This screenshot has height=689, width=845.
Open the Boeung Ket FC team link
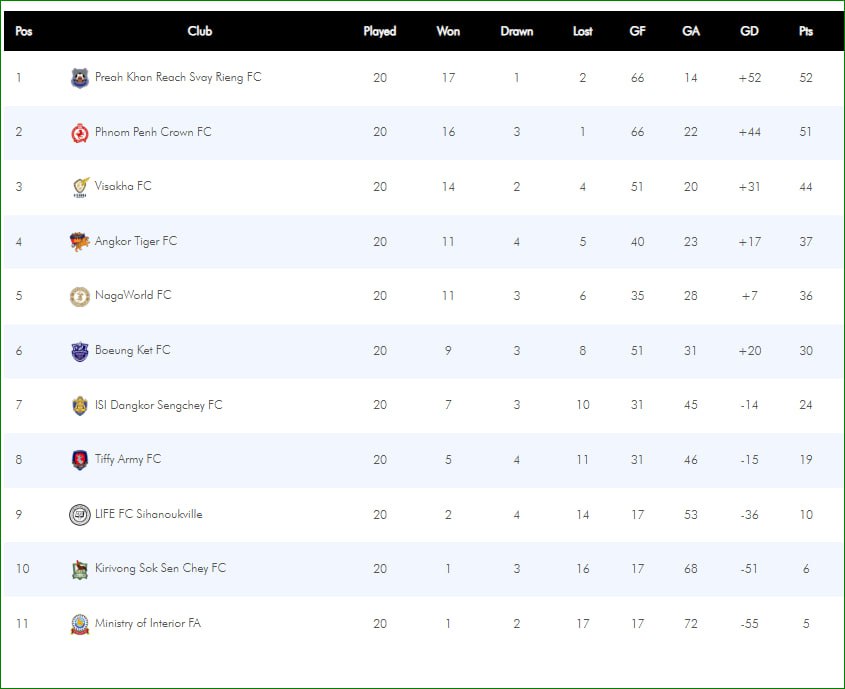coord(133,350)
